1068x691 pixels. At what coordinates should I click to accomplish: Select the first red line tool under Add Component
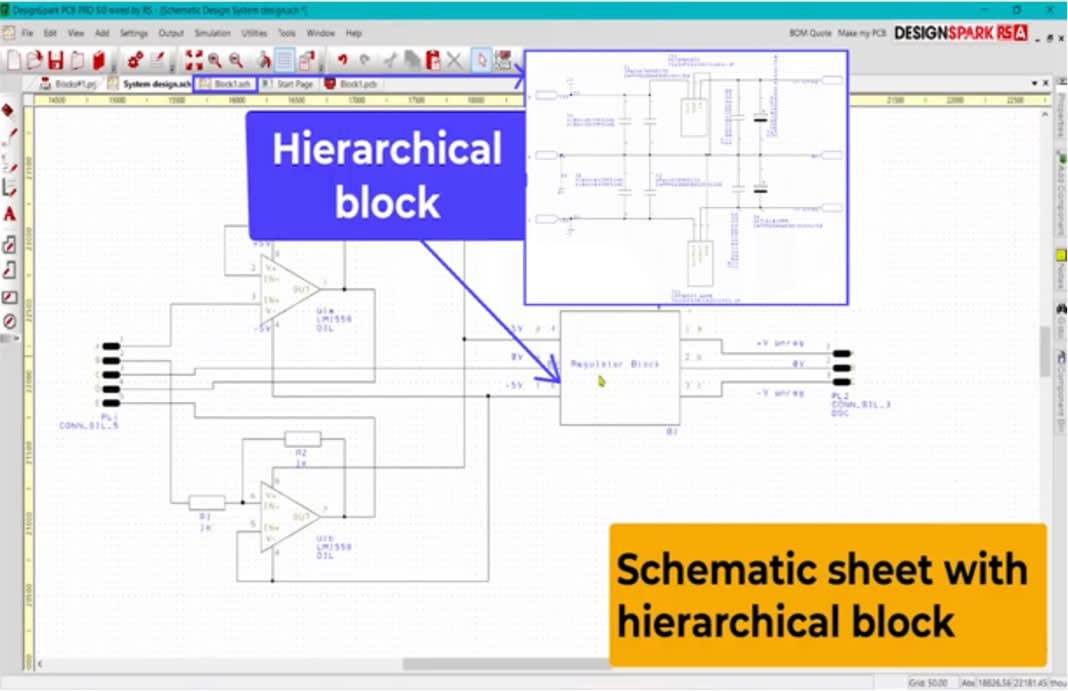[x=10, y=138]
